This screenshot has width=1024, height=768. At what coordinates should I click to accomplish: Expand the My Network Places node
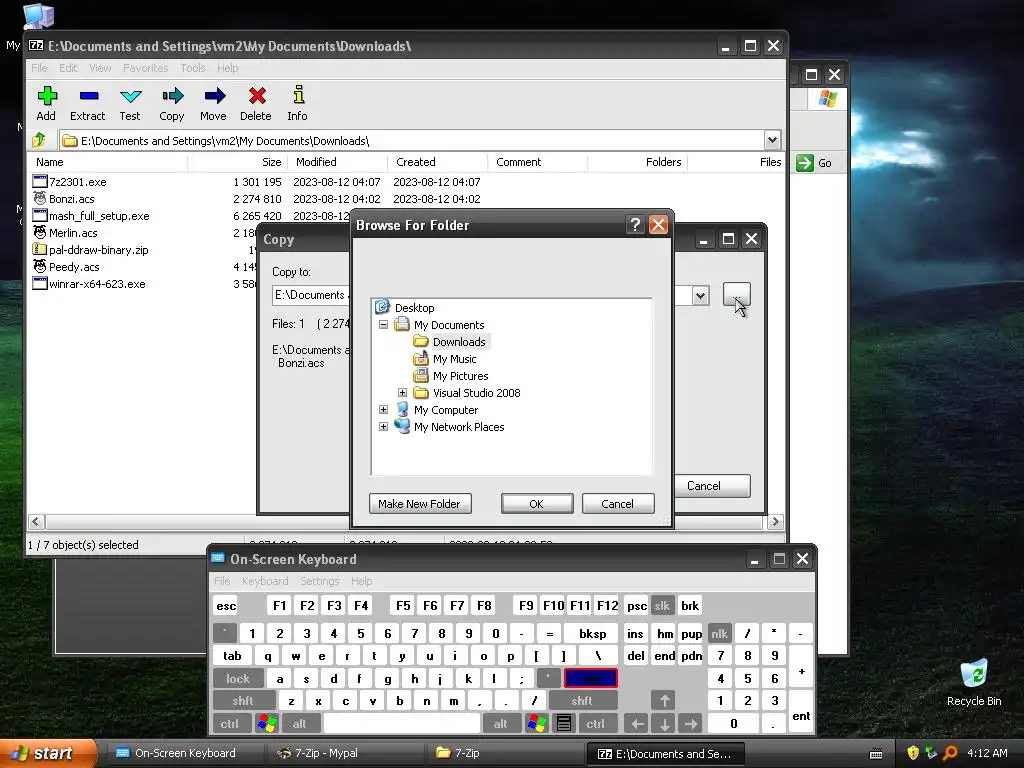(383, 426)
